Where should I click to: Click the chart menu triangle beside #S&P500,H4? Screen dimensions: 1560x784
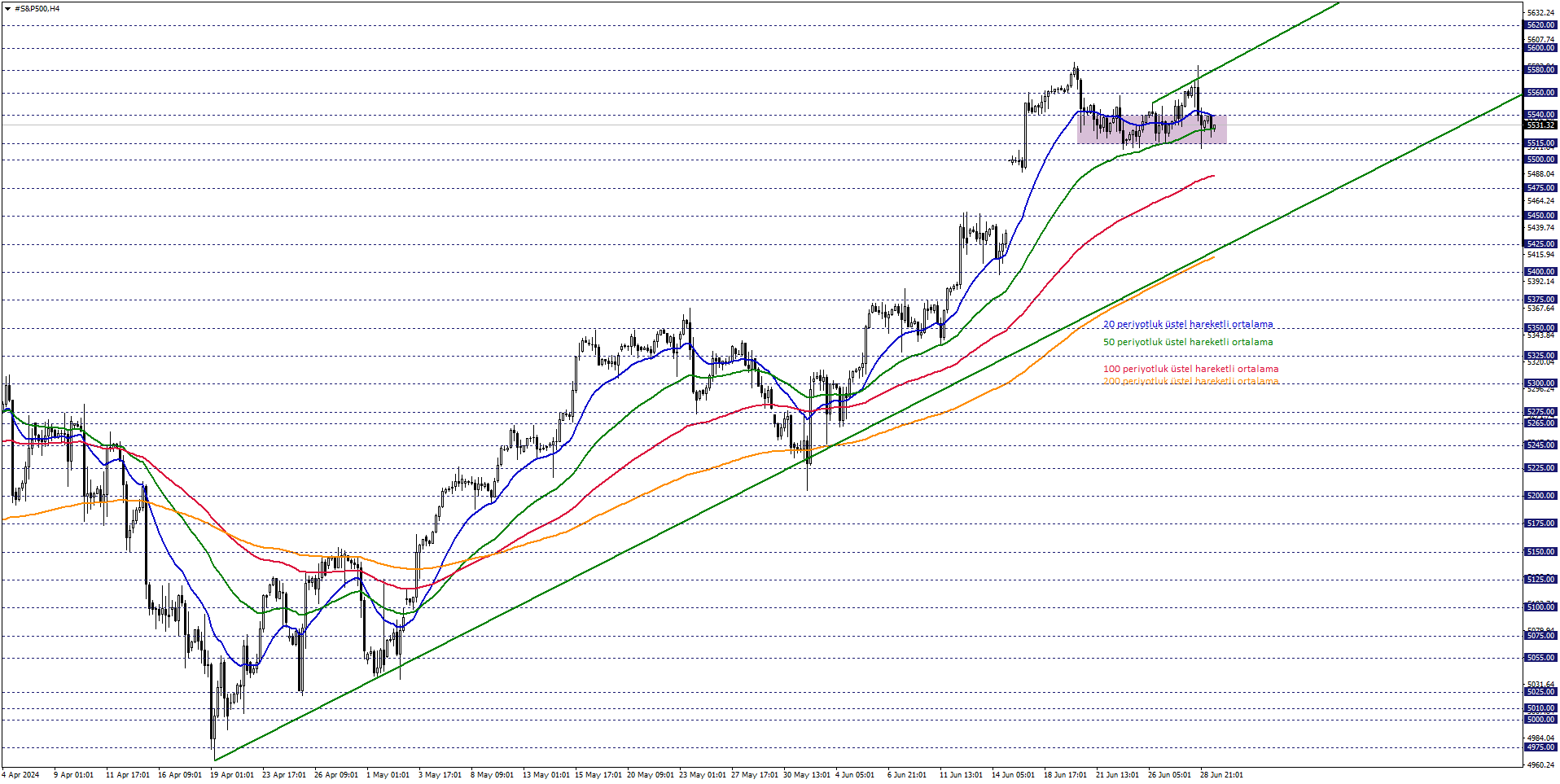[x=7, y=9]
